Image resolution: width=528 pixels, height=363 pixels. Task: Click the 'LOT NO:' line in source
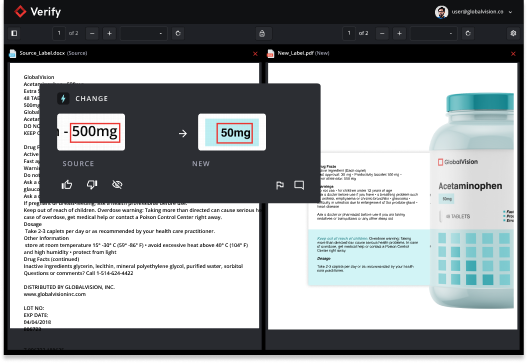[34, 308]
